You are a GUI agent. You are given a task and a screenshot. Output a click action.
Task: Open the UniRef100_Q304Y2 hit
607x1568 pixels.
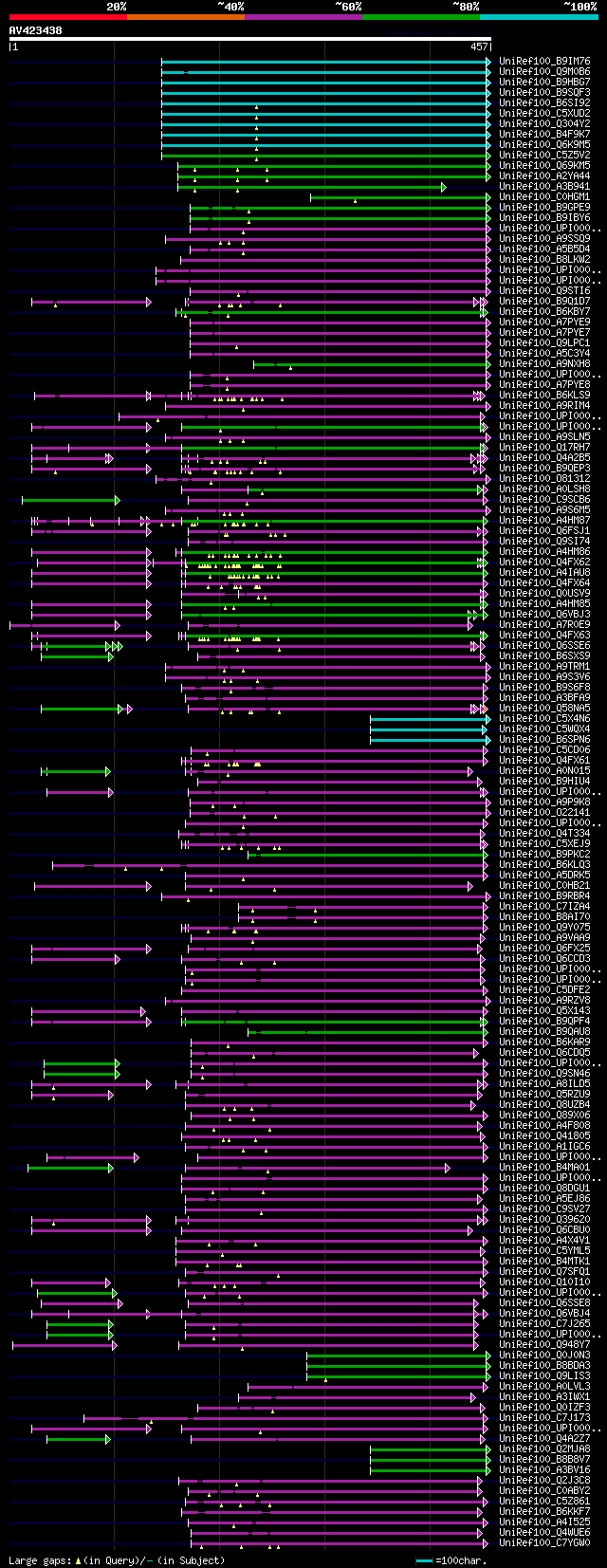click(544, 124)
